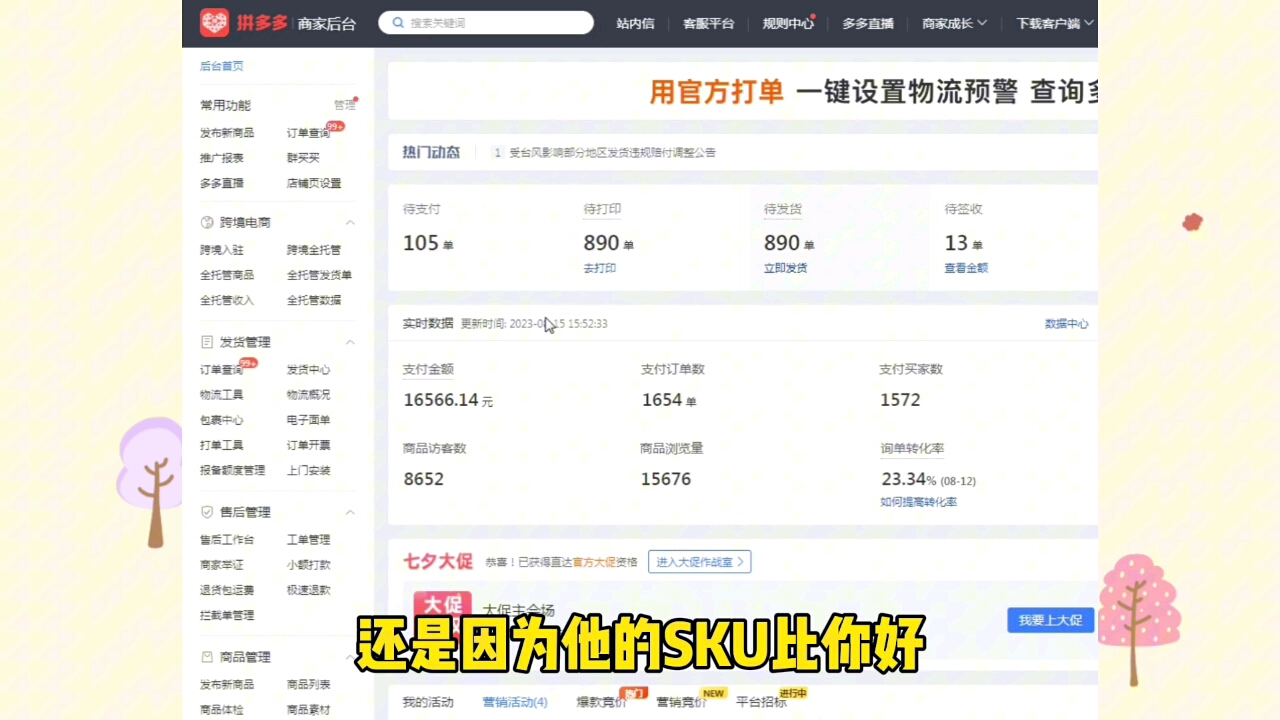This screenshot has width=1280, height=720.
Task: Open 小额打款 in the sidebar
Action: 308,565
